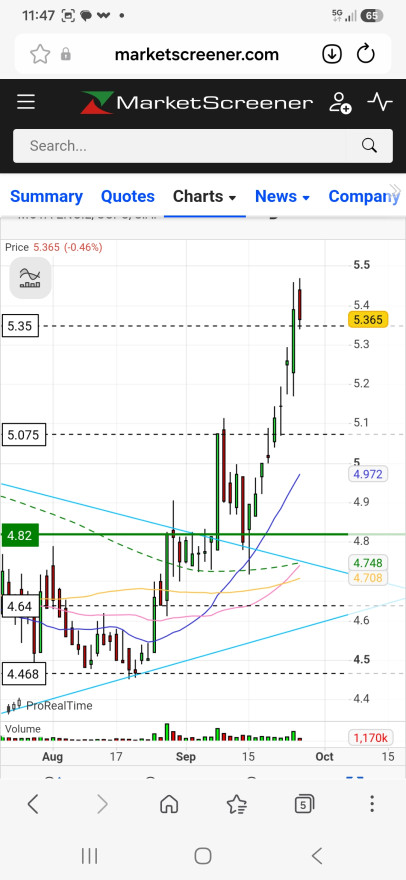Tap Android recent apps button
This screenshot has height=880, width=406.
pos(89,856)
